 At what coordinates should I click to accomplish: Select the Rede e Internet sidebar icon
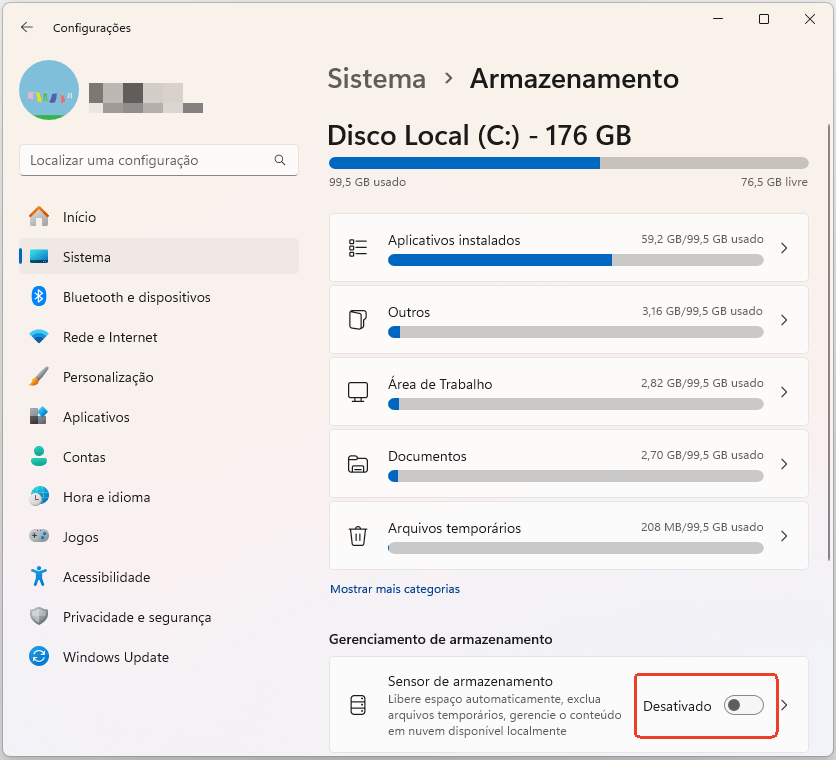37,337
